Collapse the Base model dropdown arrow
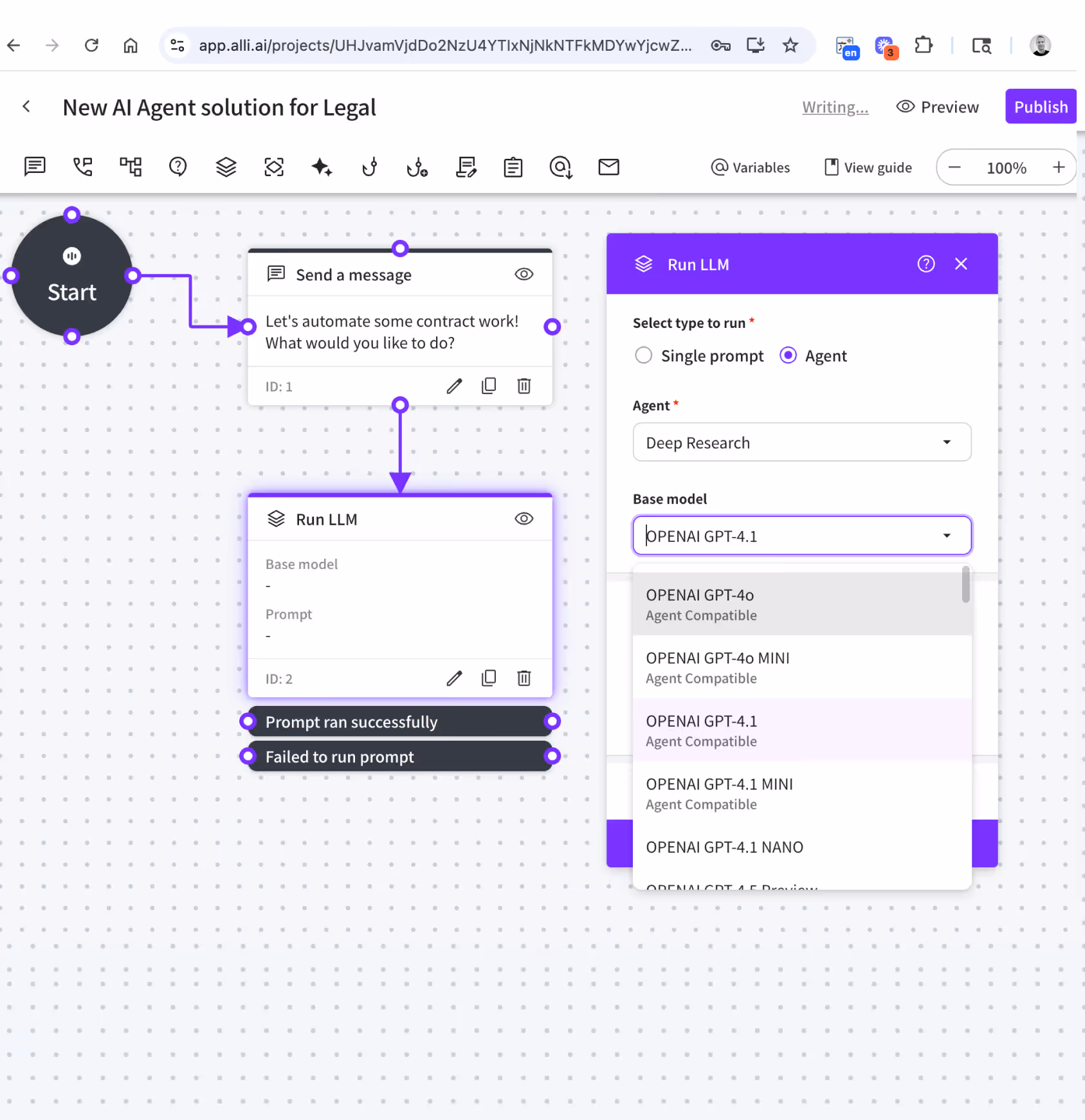 pyautogui.click(x=947, y=536)
